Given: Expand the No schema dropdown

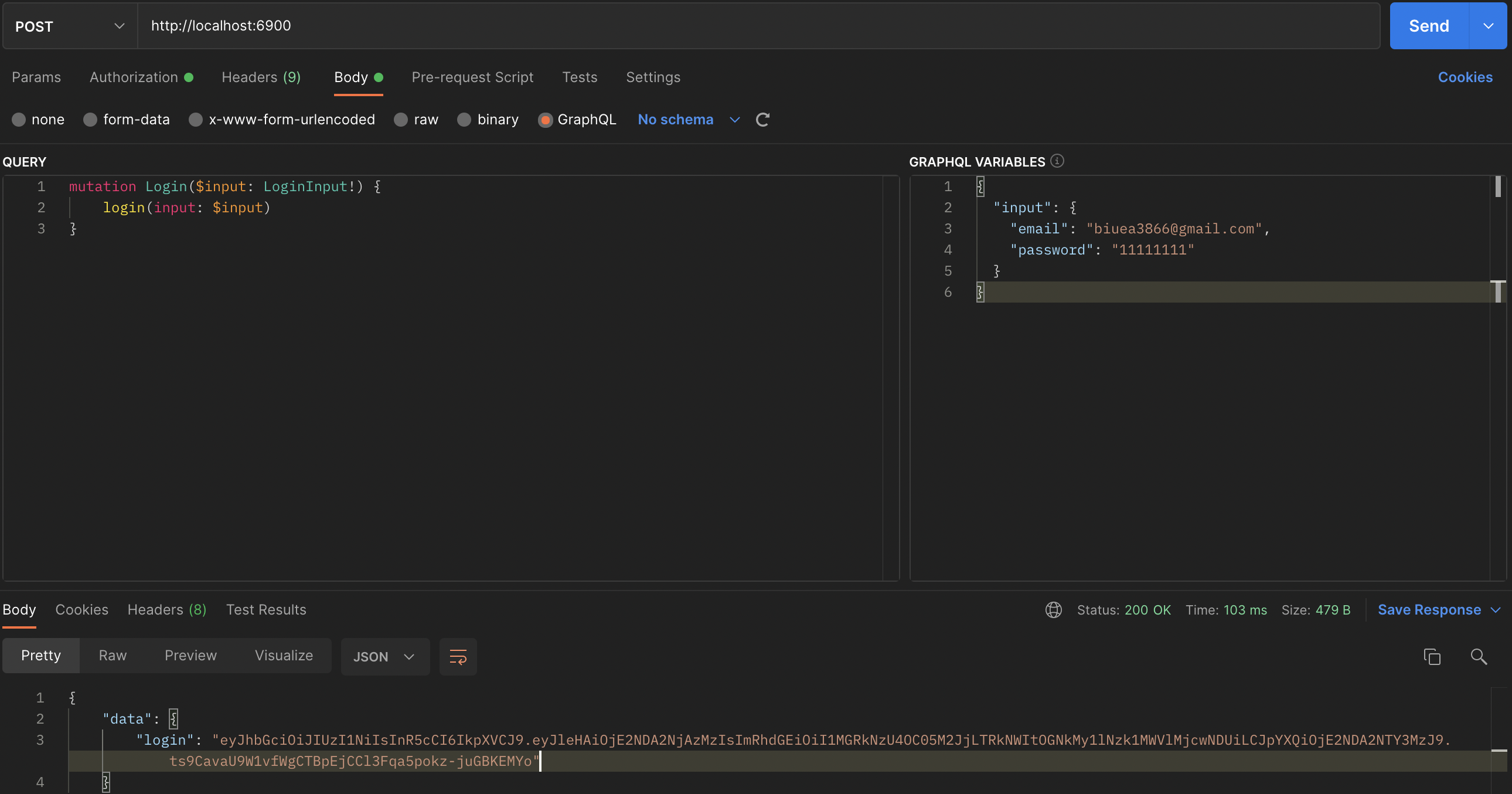Looking at the screenshot, I should click(734, 120).
